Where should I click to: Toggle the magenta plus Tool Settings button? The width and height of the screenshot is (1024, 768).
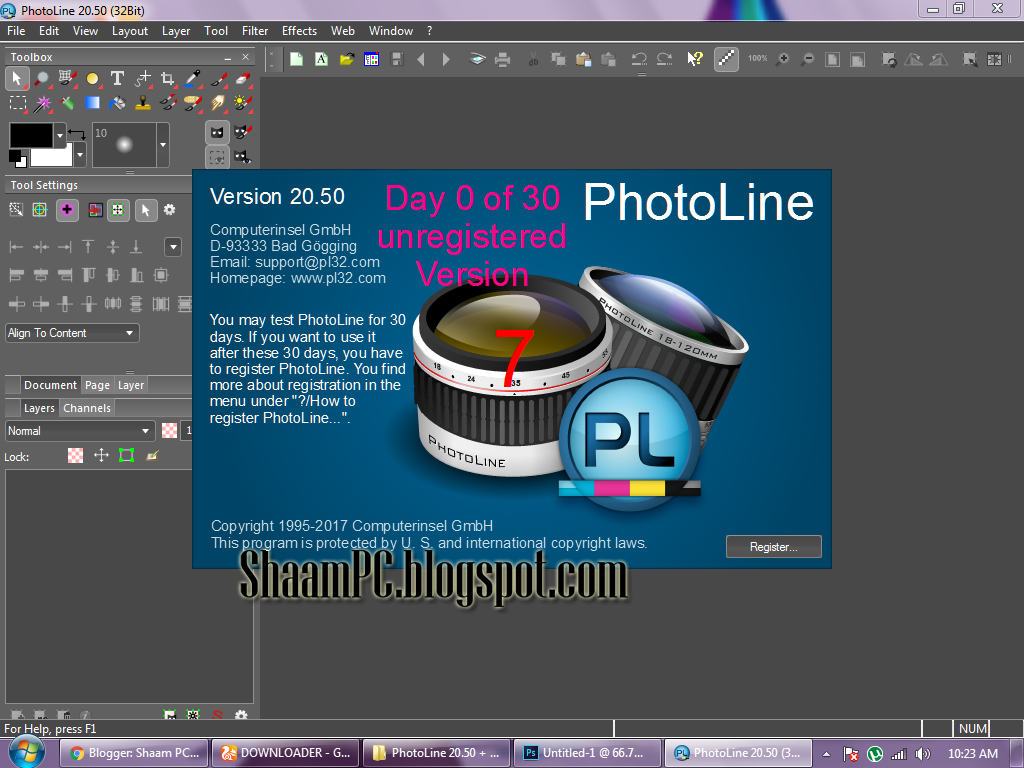pos(67,210)
